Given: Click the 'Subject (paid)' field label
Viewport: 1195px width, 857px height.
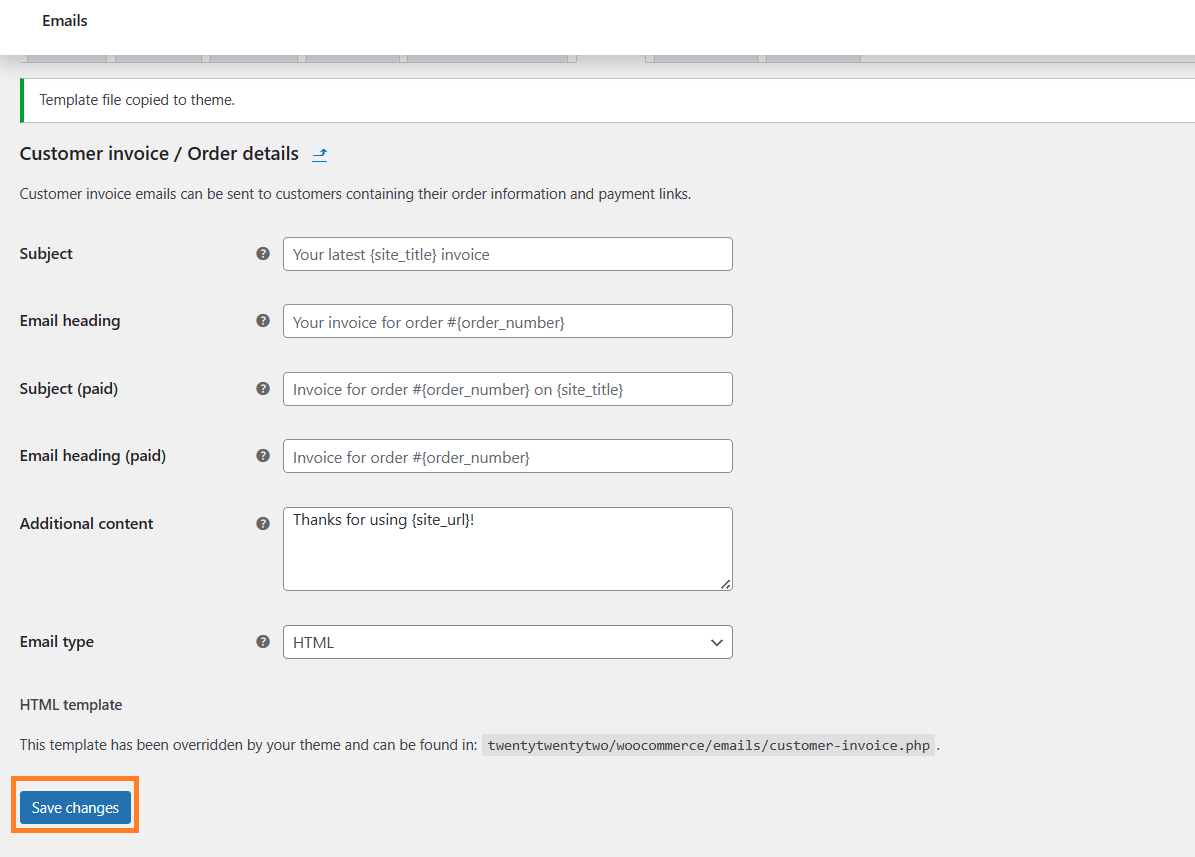Looking at the screenshot, I should (69, 389).
